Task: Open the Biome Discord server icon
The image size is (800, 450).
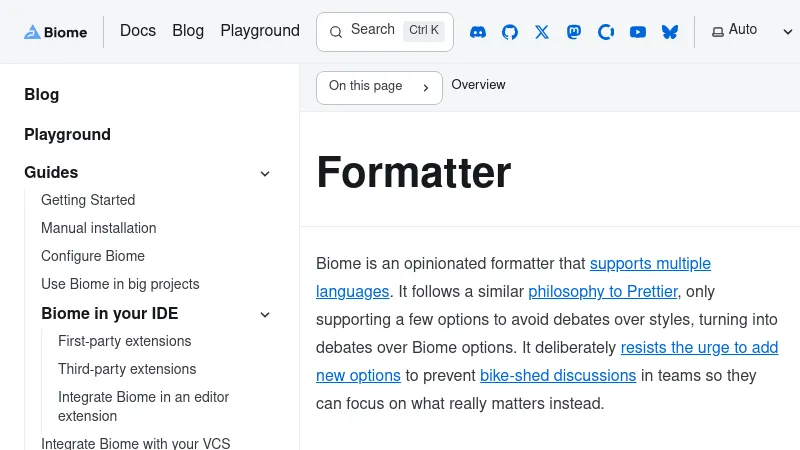Action: (478, 32)
